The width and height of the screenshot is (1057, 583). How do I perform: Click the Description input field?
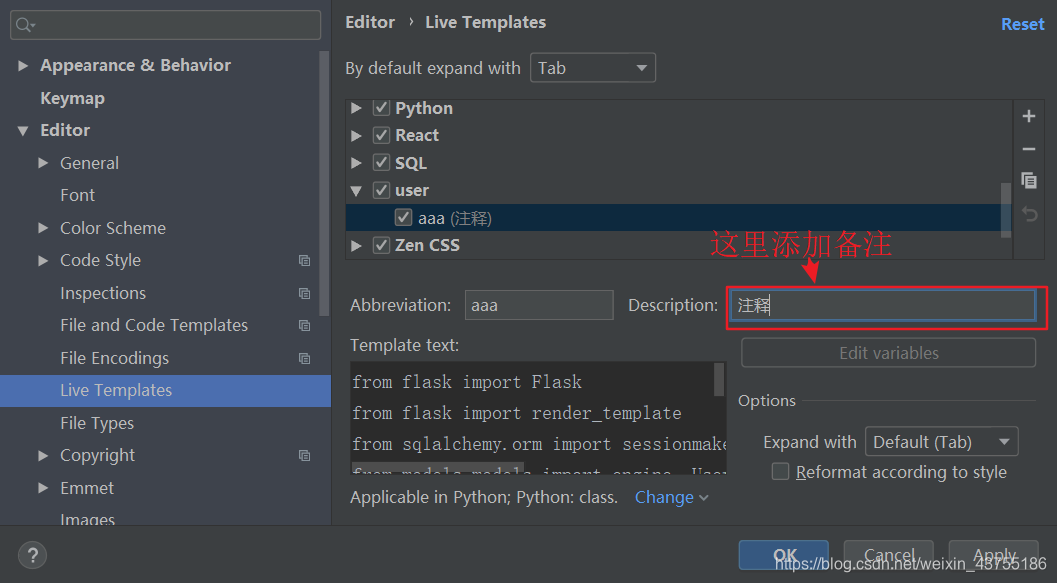pyautogui.click(x=883, y=305)
